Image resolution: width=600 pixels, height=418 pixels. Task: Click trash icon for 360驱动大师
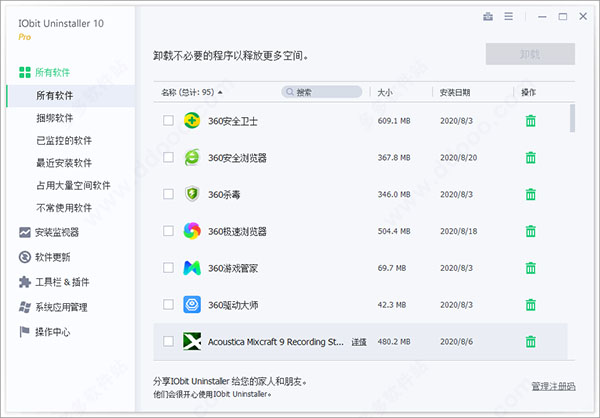(530, 305)
